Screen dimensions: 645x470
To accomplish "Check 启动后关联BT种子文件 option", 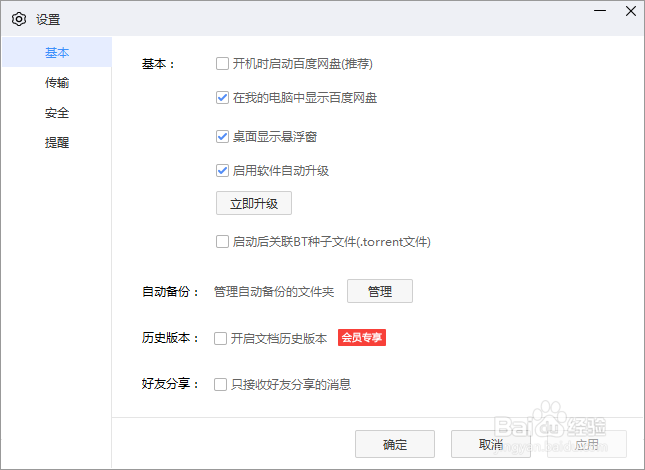I will tap(223, 242).
